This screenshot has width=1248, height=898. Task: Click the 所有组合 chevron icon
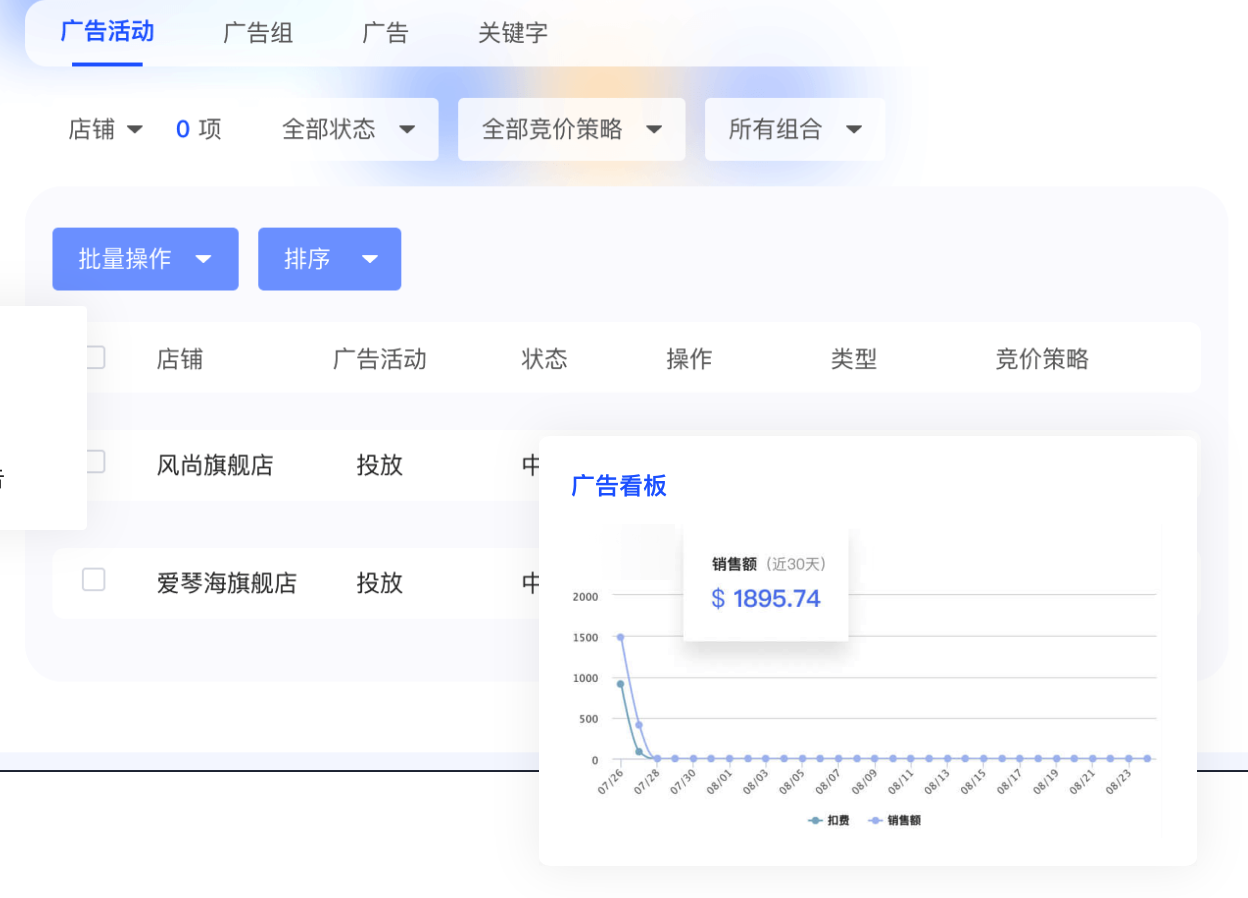point(855,129)
